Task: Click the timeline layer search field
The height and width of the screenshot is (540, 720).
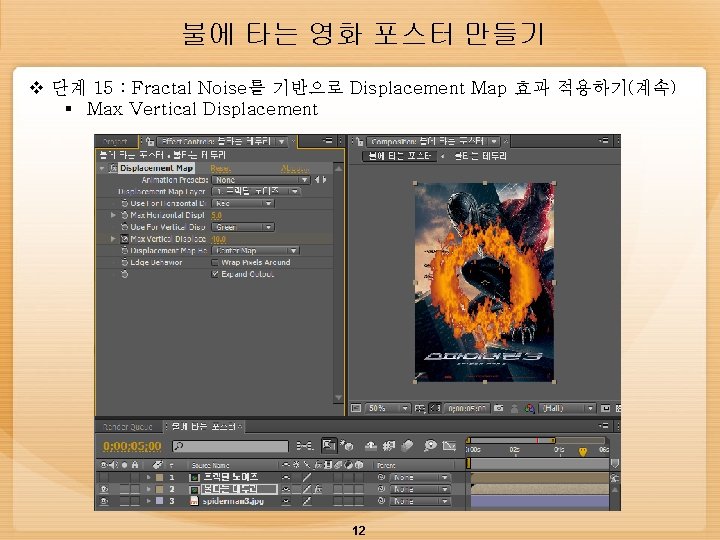Action: (231, 445)
